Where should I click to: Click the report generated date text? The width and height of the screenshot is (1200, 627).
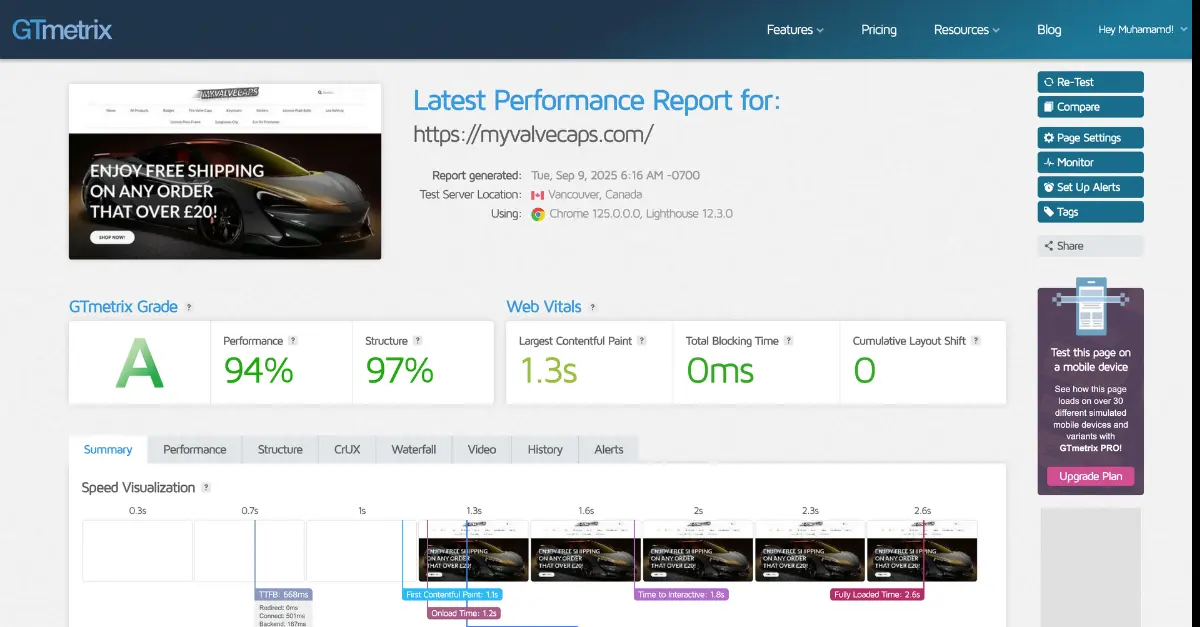616,175
